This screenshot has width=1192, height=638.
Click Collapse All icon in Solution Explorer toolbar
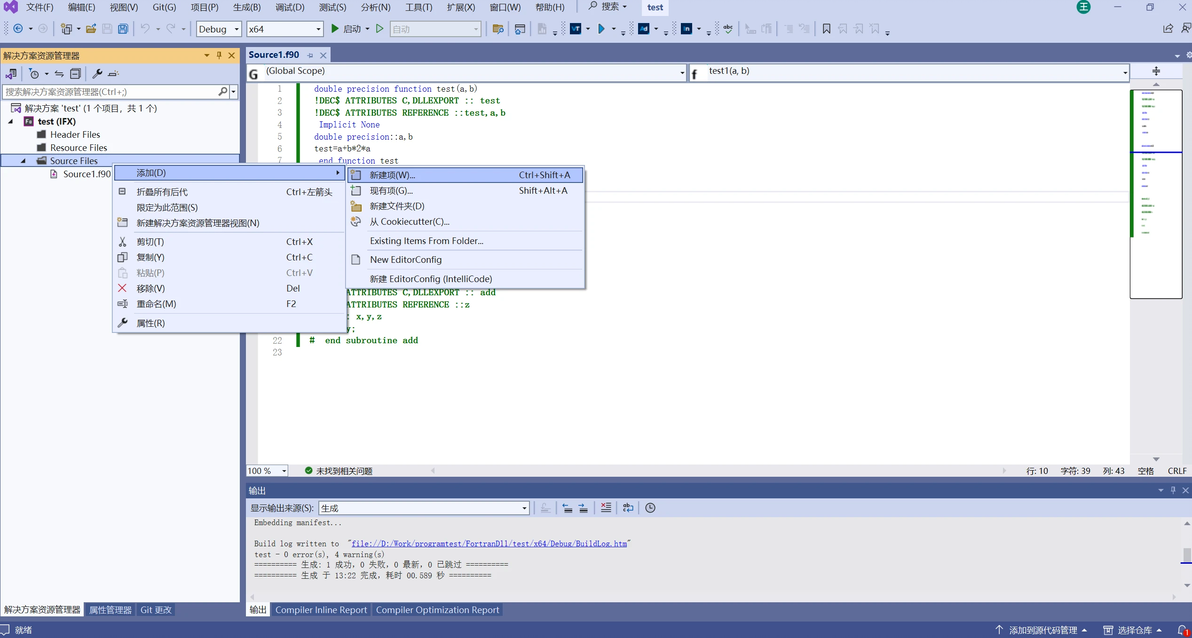pyautogui.click(x=75, y=74)
